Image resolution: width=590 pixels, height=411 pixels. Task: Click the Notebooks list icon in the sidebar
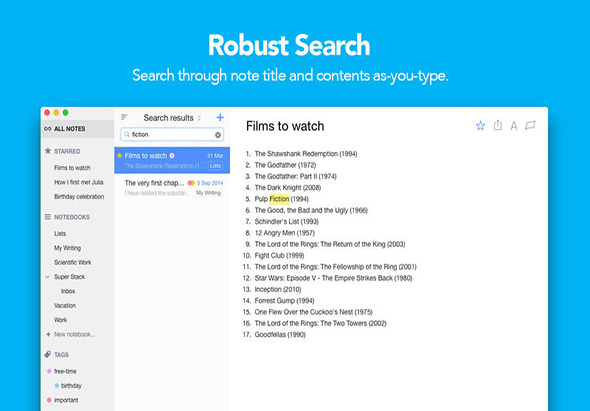pyautogui.click(x=48, y=217)
